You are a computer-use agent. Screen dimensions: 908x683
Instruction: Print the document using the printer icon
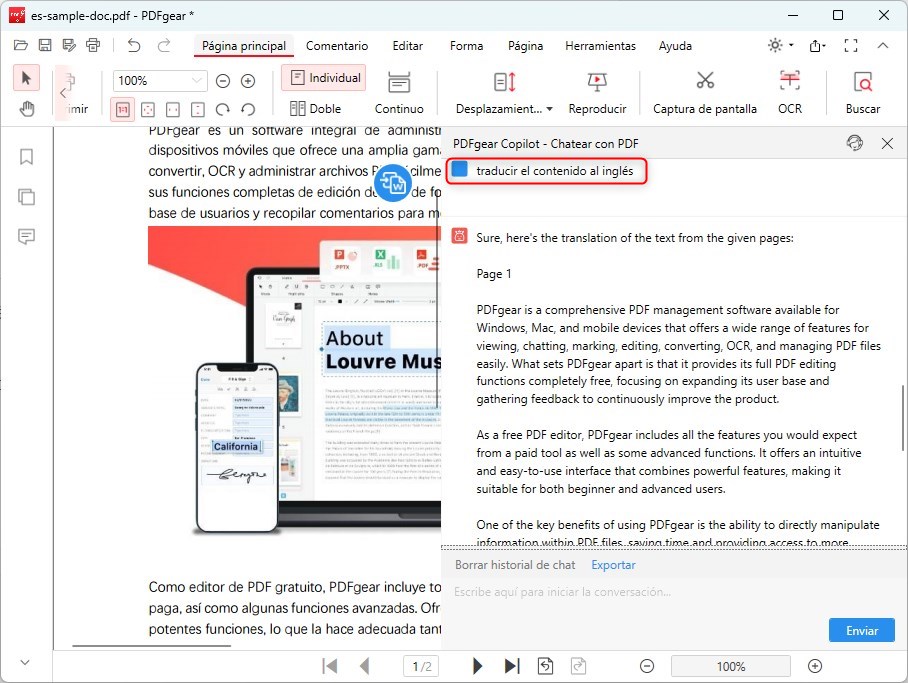pyautogui.click(x=93, y=45)
